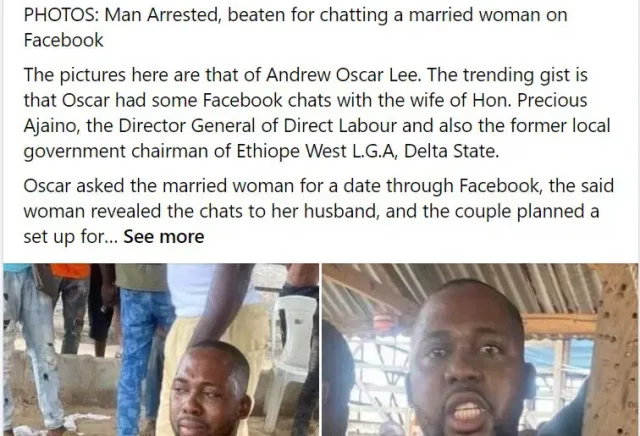Image resolution: width=640 pixels, height=436 pixels.
Task: Open the right selfie photo under the roof
Action: [480, 350]
